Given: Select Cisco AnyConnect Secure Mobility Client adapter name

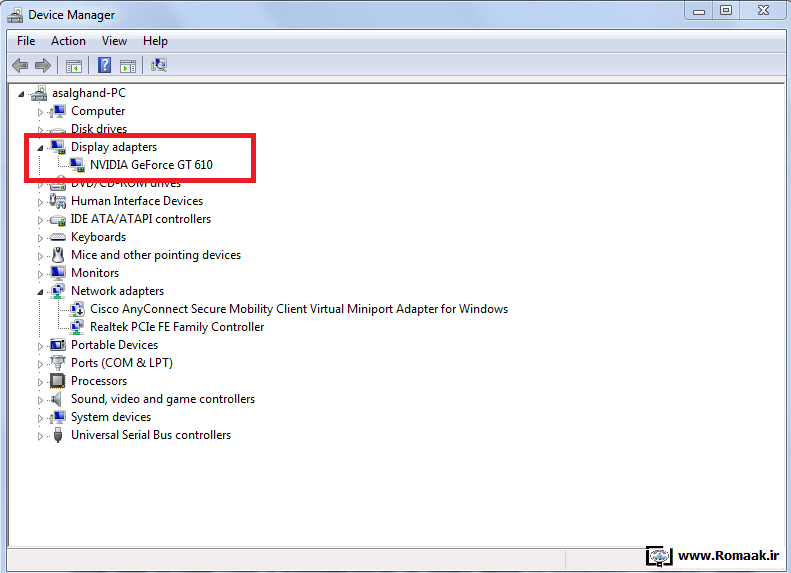Looking at the screenshot, I should [299, 309].
